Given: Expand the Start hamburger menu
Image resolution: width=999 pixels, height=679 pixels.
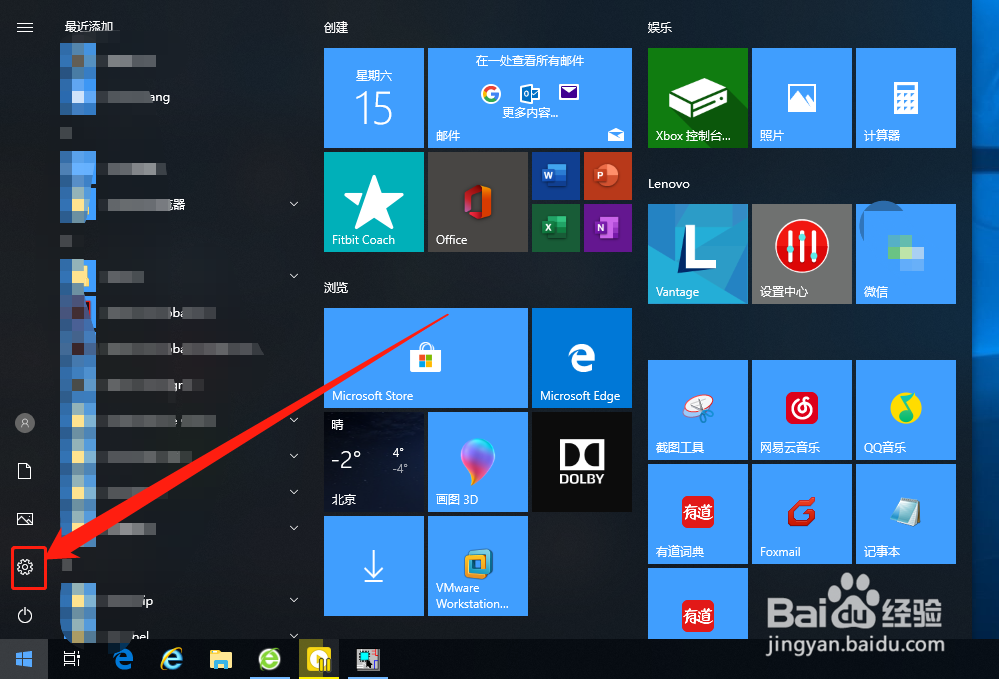Looking at the screenshot, I should pos(25,27).
